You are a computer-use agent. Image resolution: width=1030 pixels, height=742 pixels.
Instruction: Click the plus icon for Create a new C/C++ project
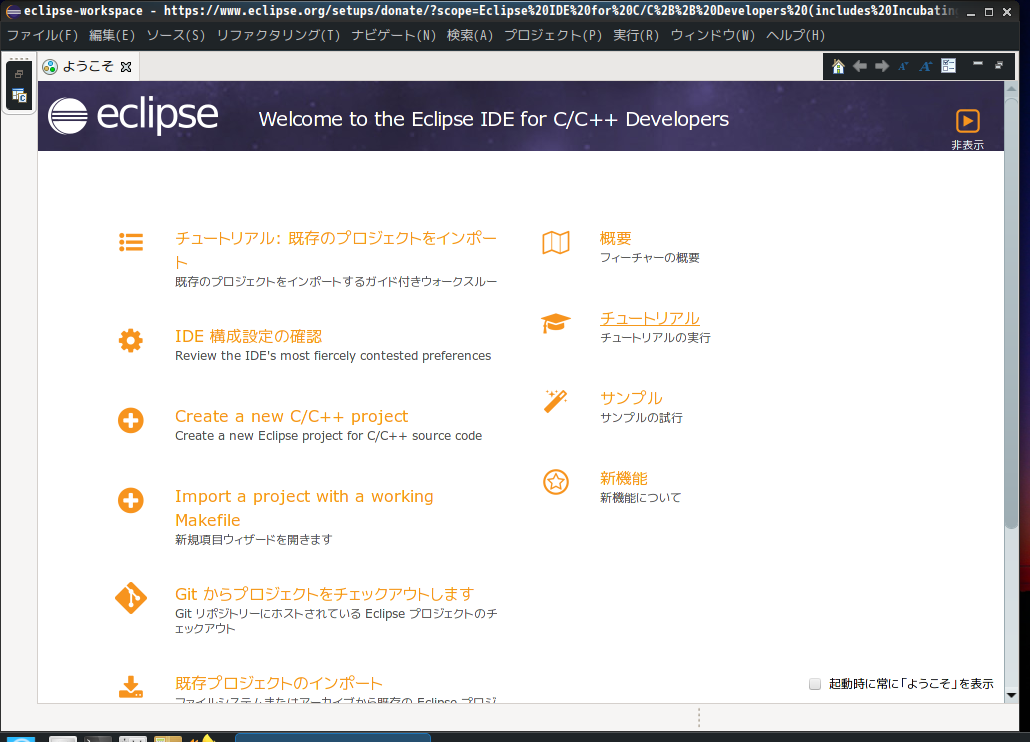tap(131, 420)
